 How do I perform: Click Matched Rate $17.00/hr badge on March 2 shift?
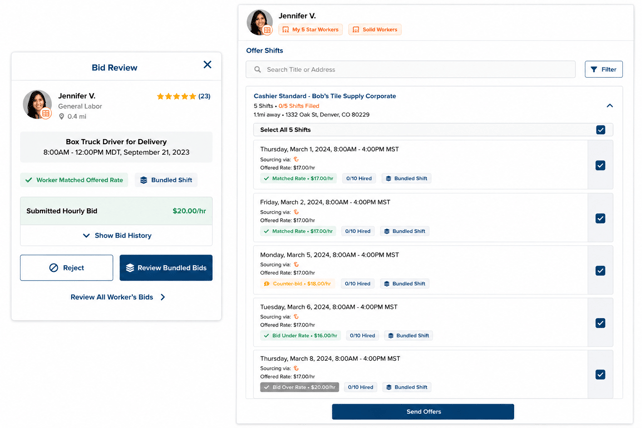(x=298, y=231)
